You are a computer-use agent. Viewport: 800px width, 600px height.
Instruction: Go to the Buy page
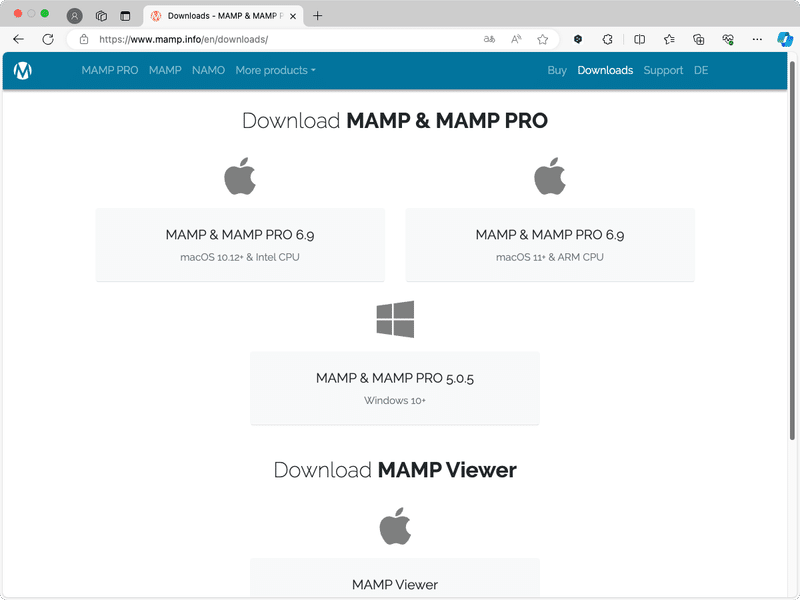coord(557,70)
